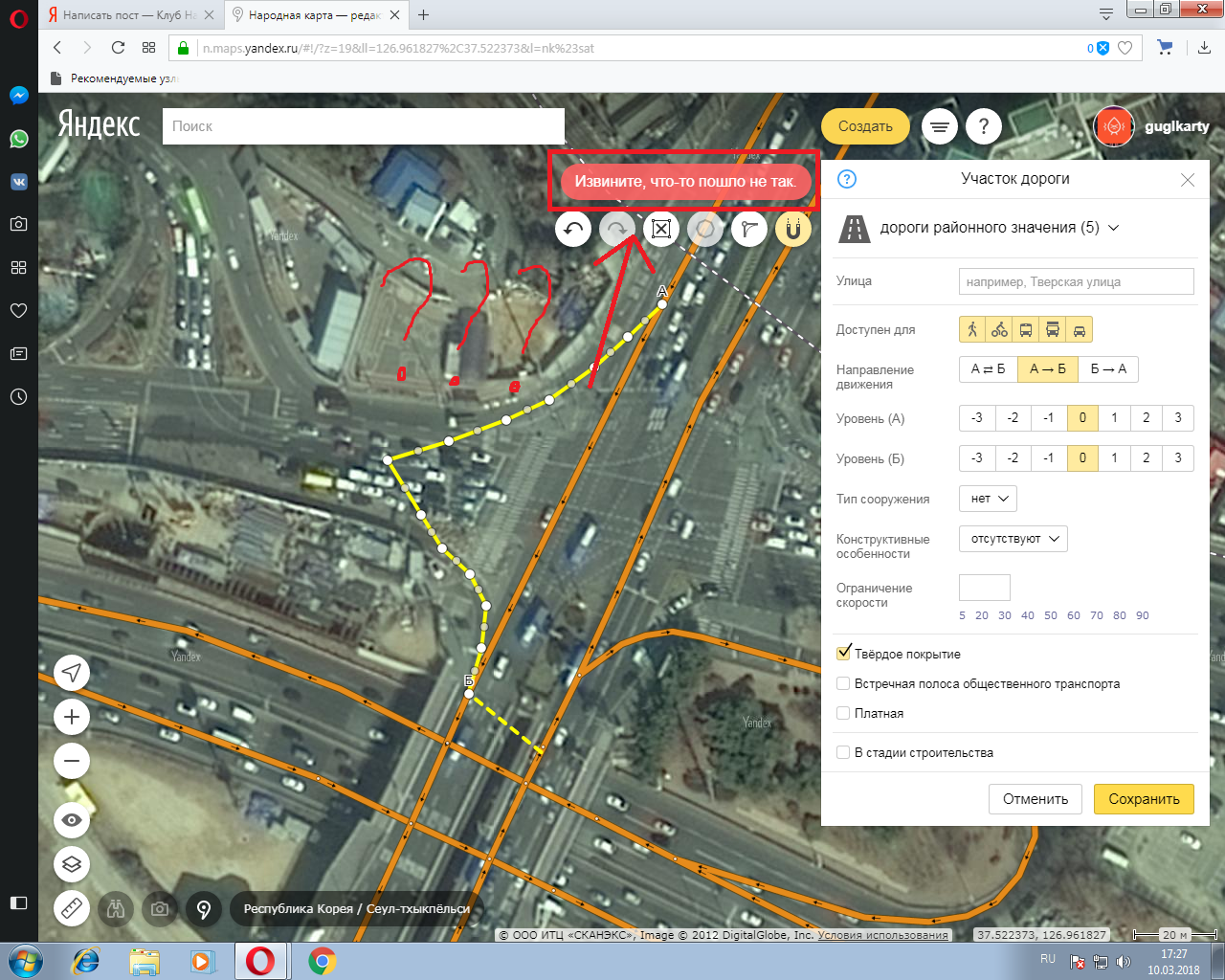Open Google Chrome from the taskbar

(322, 961)
